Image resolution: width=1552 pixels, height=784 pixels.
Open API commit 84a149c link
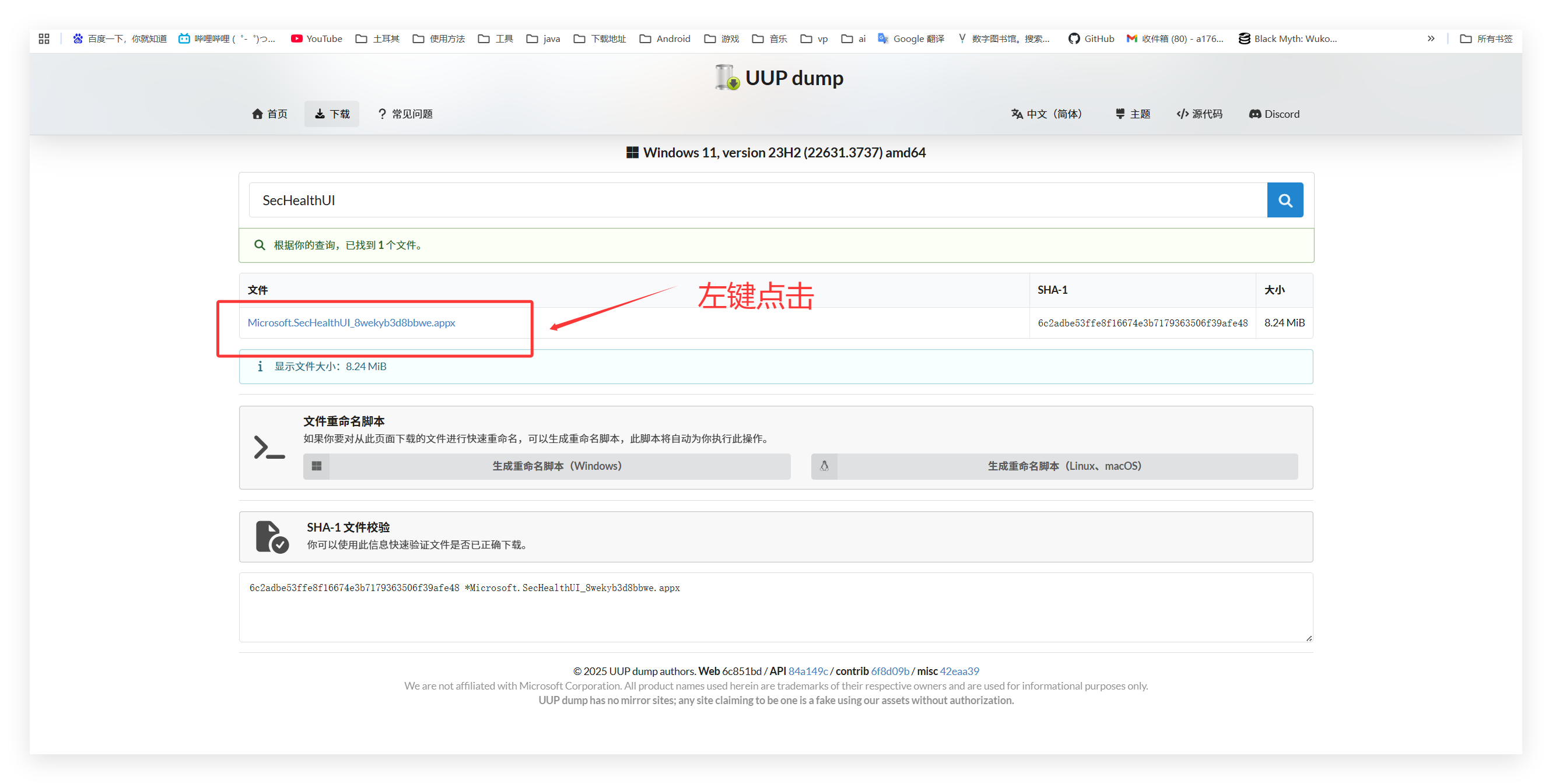point(808,672)
